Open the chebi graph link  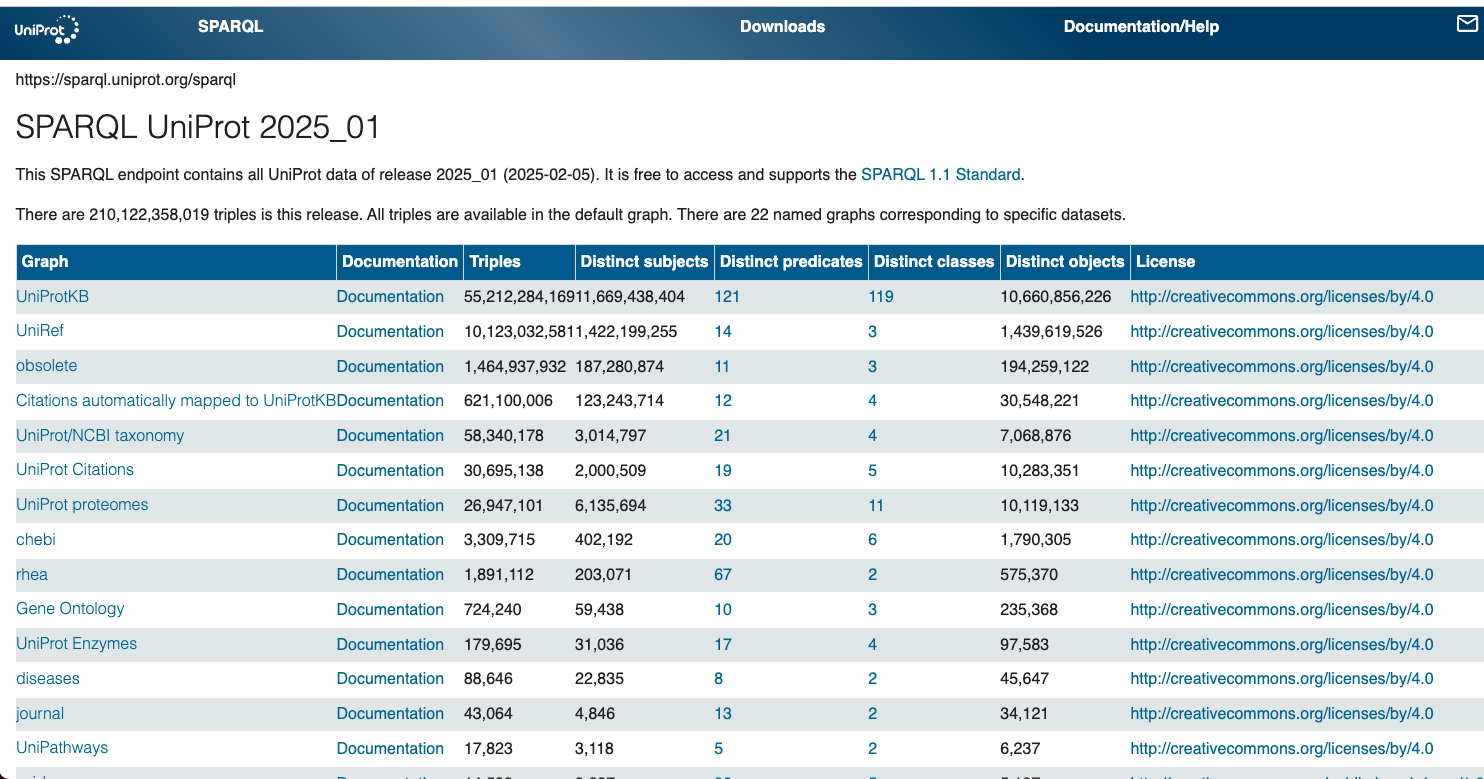36,539
